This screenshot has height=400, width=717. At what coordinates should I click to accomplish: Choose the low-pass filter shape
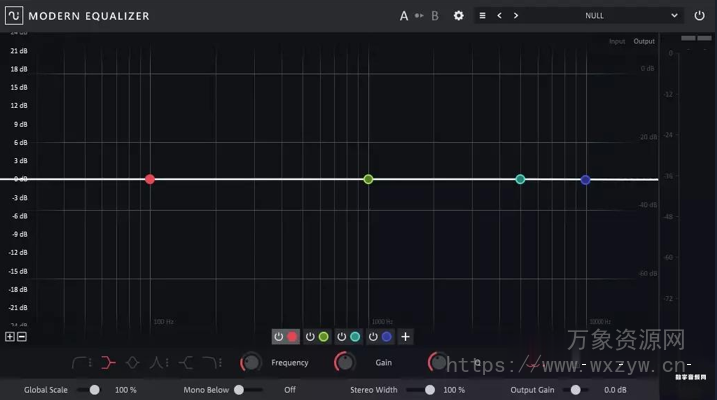(x=210, y=363)
